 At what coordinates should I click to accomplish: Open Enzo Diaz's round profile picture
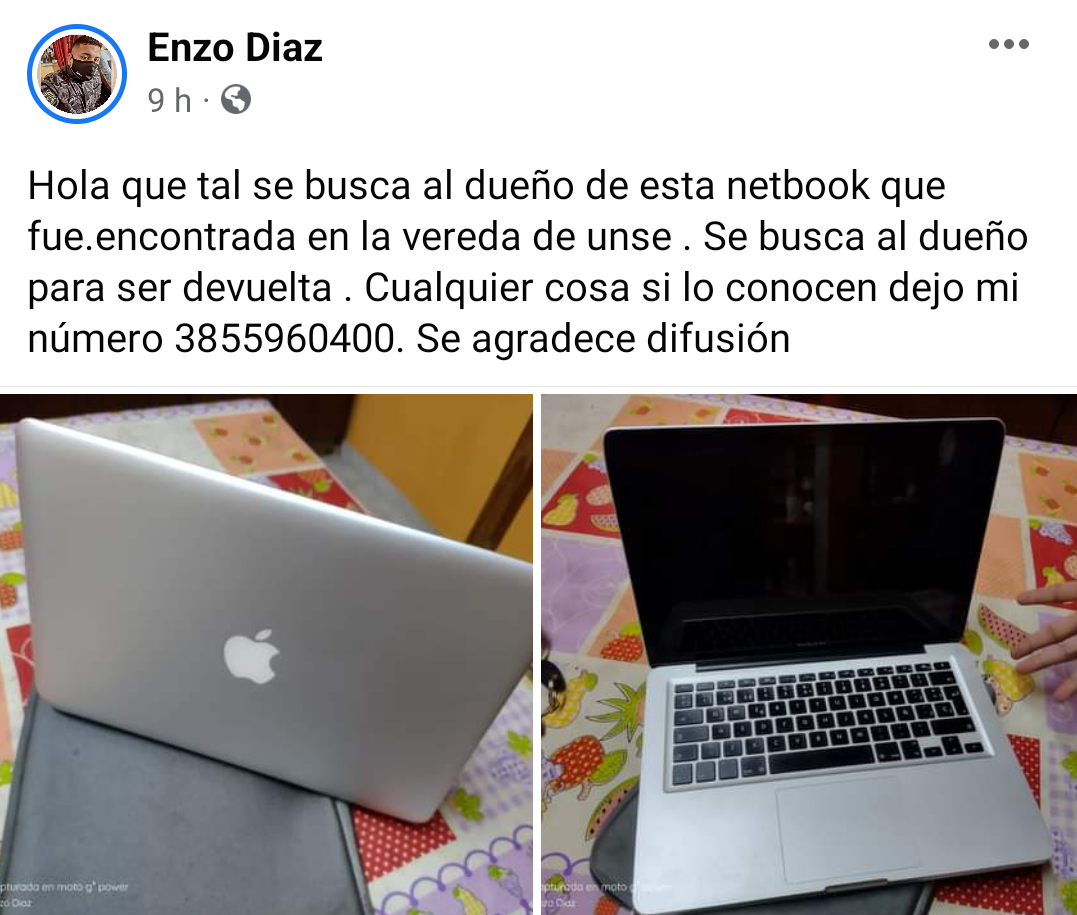point(77,74)
